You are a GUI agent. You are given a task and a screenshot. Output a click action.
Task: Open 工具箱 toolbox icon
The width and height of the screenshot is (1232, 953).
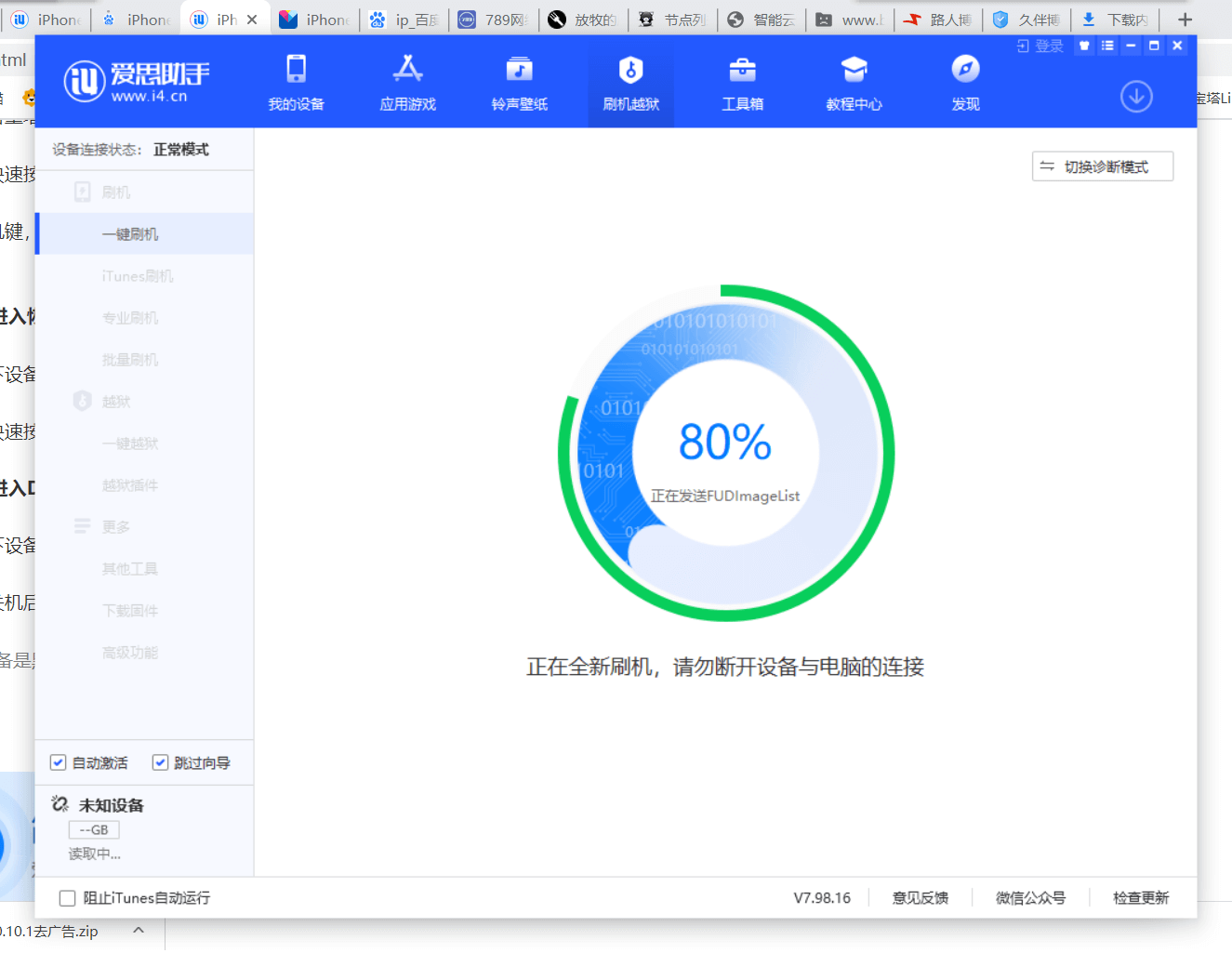tap(742, 70)
